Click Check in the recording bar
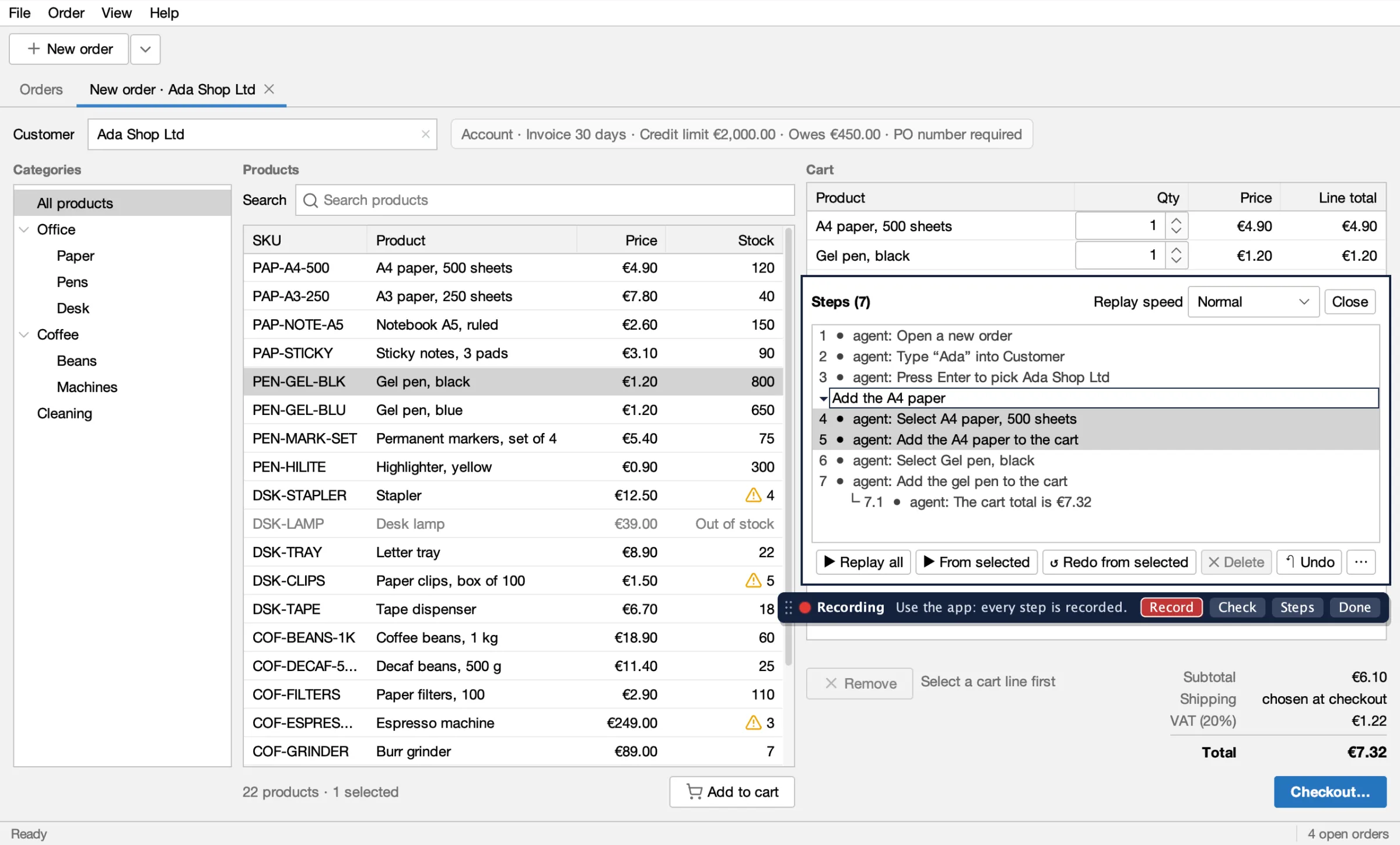Viewport: 1400px width, 845px height. click(x=1237, y=607)
